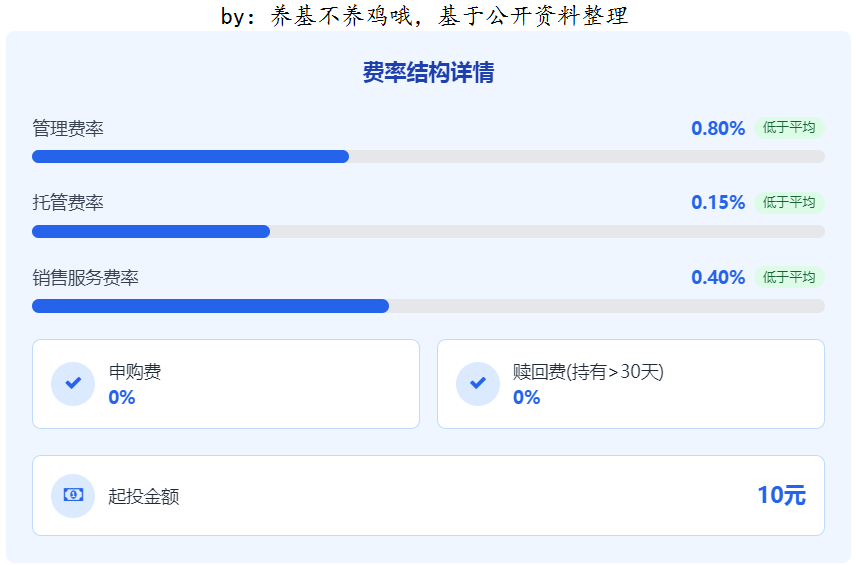The image size is (856, 565).
Task: Click the 低于平均 badge for 托管费率
Action: [789, 203]
